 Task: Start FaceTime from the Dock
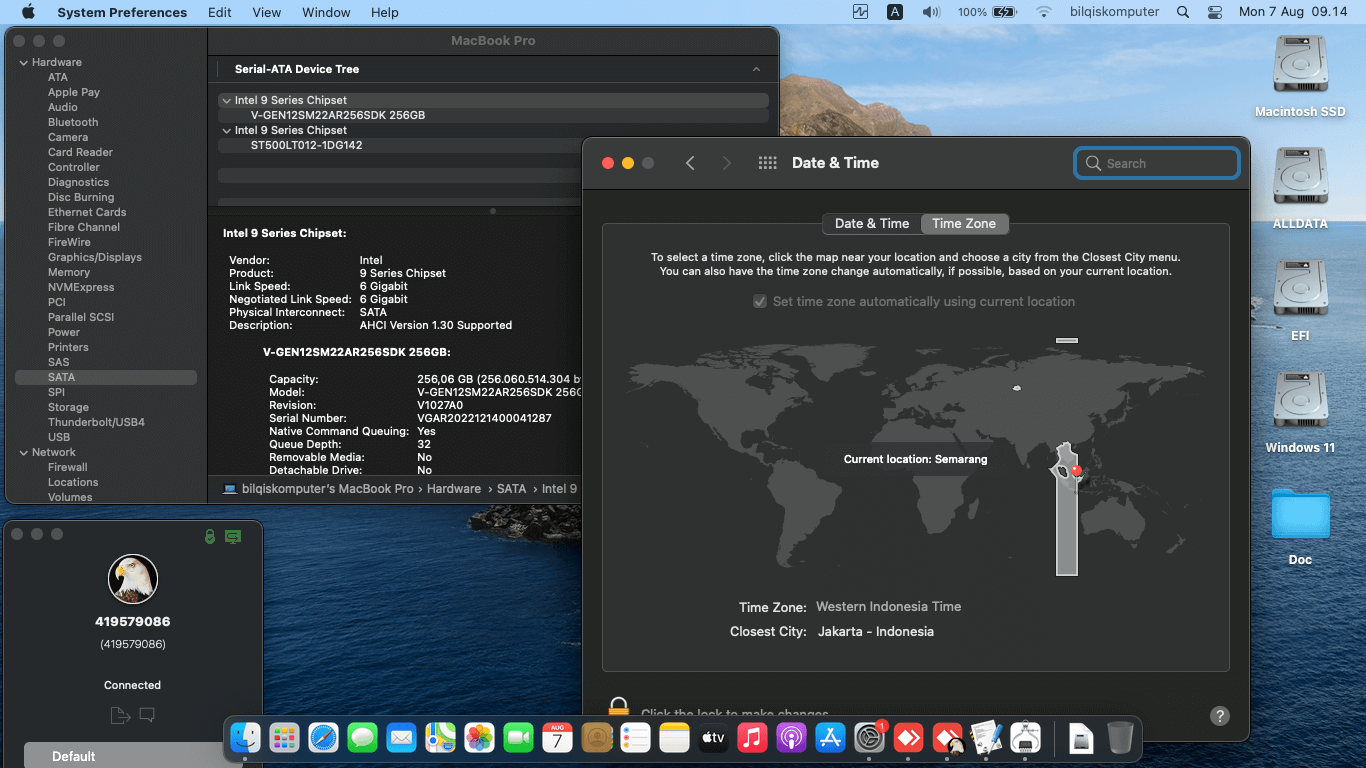point(519,738)
